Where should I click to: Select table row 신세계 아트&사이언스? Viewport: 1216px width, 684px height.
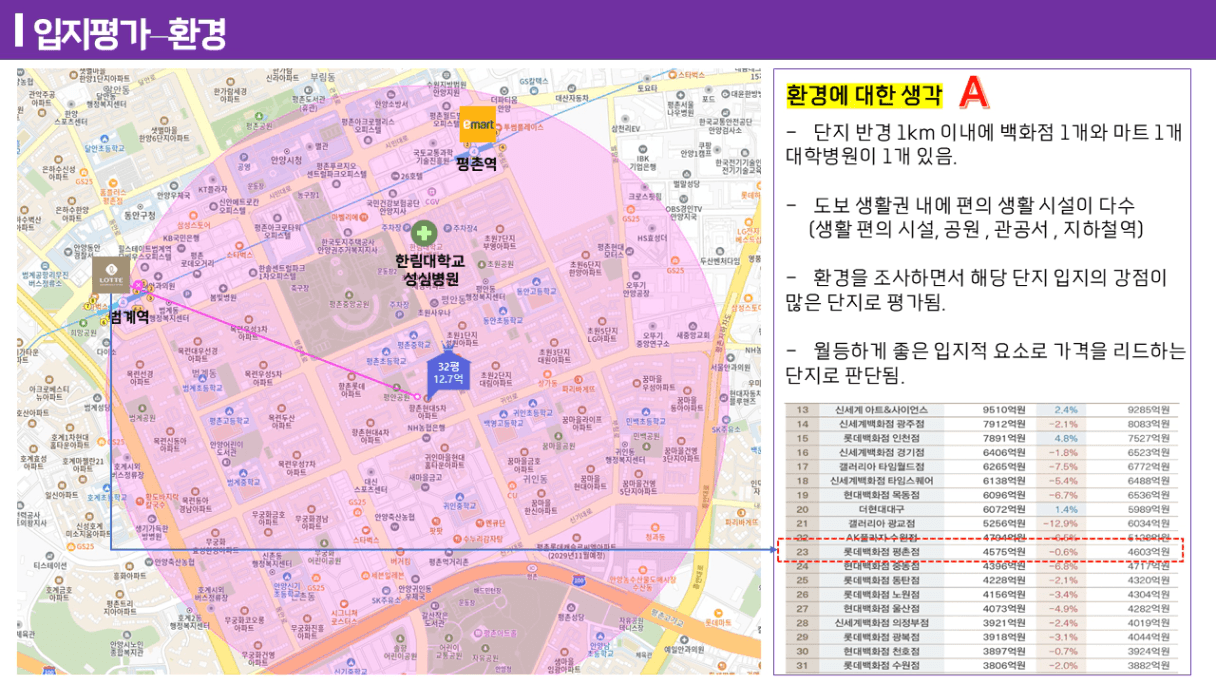(982, 410)
